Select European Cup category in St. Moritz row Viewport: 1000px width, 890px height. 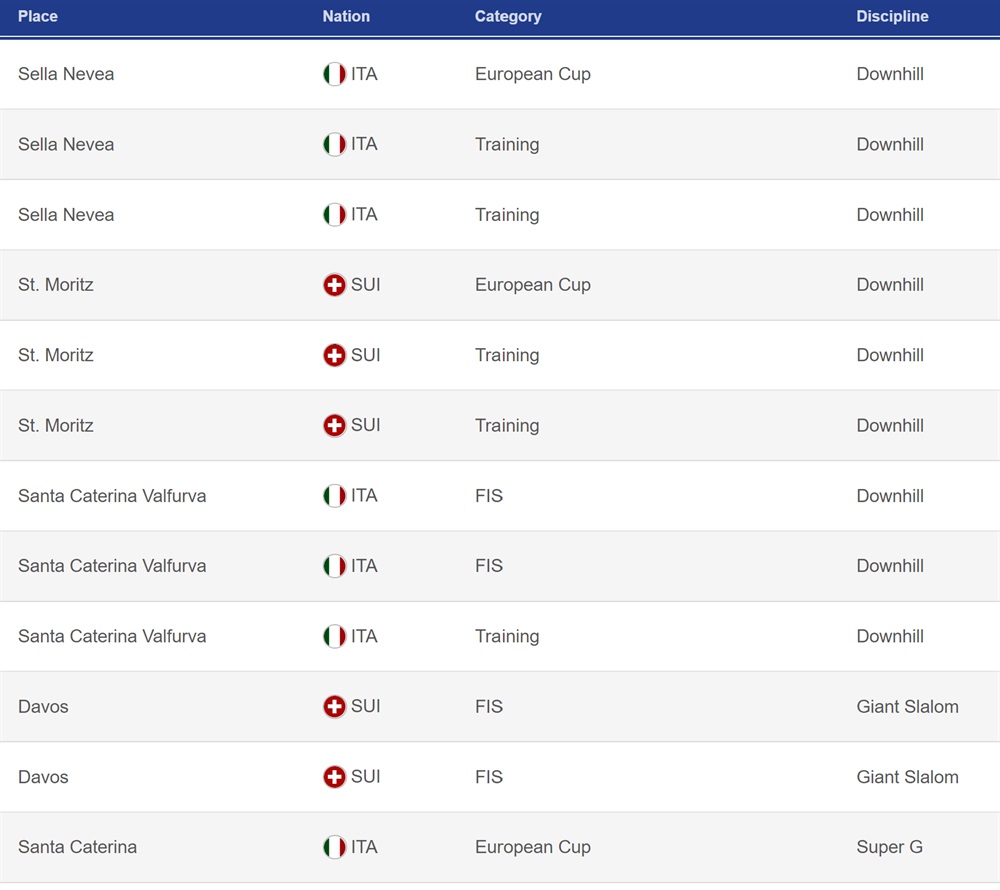point(533,285)
